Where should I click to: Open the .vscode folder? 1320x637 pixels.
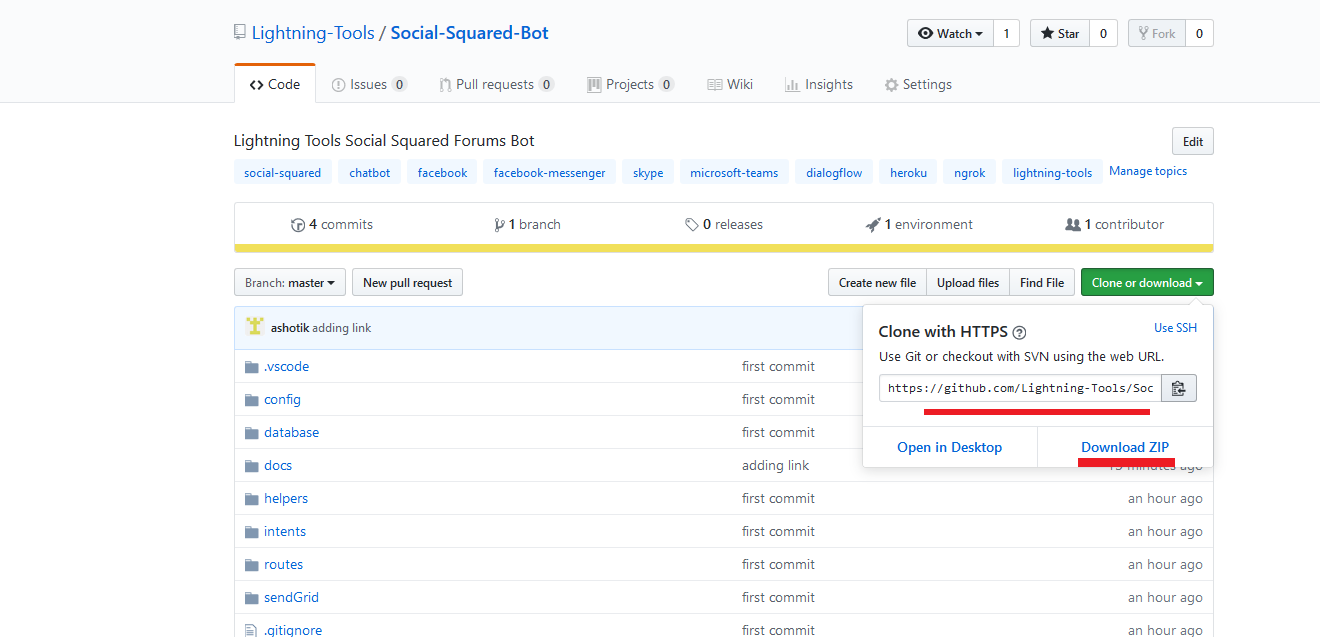pyautogui.click(x=286, y=367)
